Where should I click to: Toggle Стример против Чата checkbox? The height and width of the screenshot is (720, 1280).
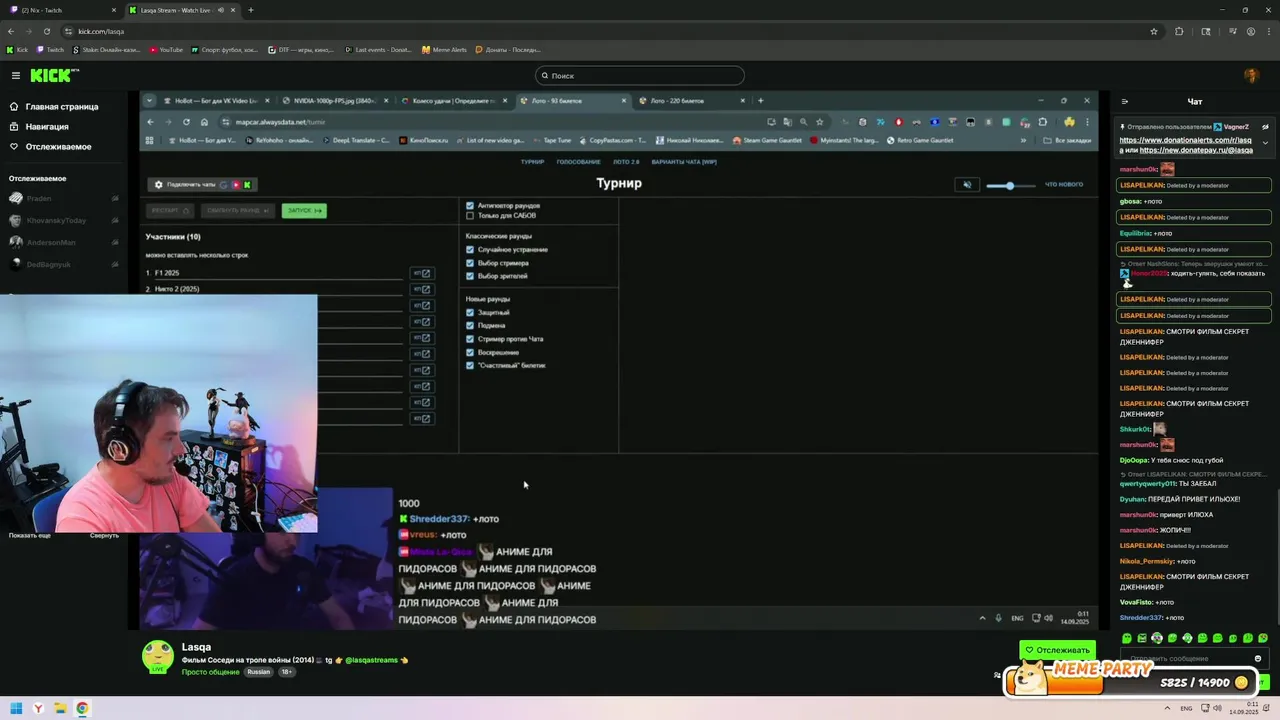pyautogui.click(x=470, y=339)
